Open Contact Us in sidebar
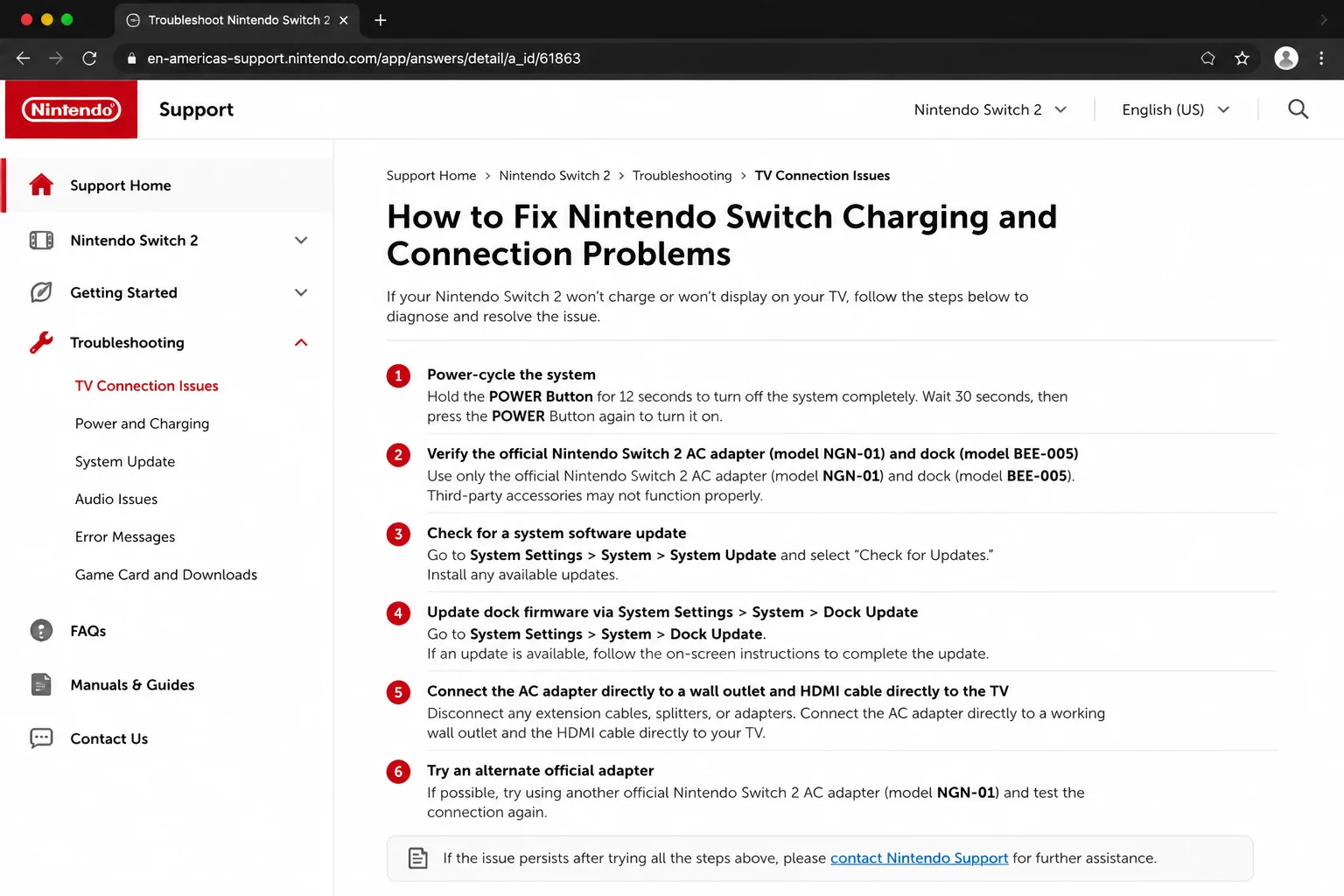The width and height of the screenshot is (1344, 896). (109, 738)
